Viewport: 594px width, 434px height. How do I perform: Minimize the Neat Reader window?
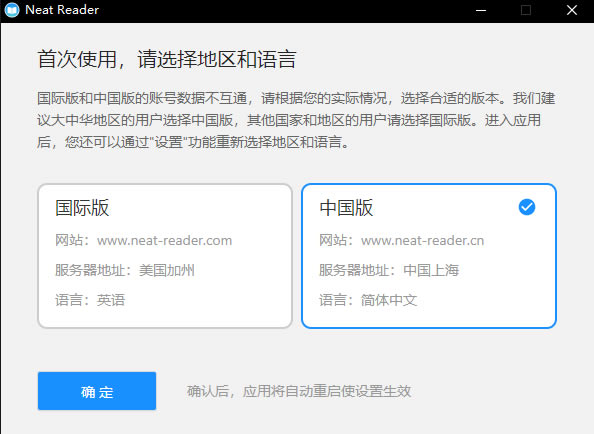tap(481, 10)
